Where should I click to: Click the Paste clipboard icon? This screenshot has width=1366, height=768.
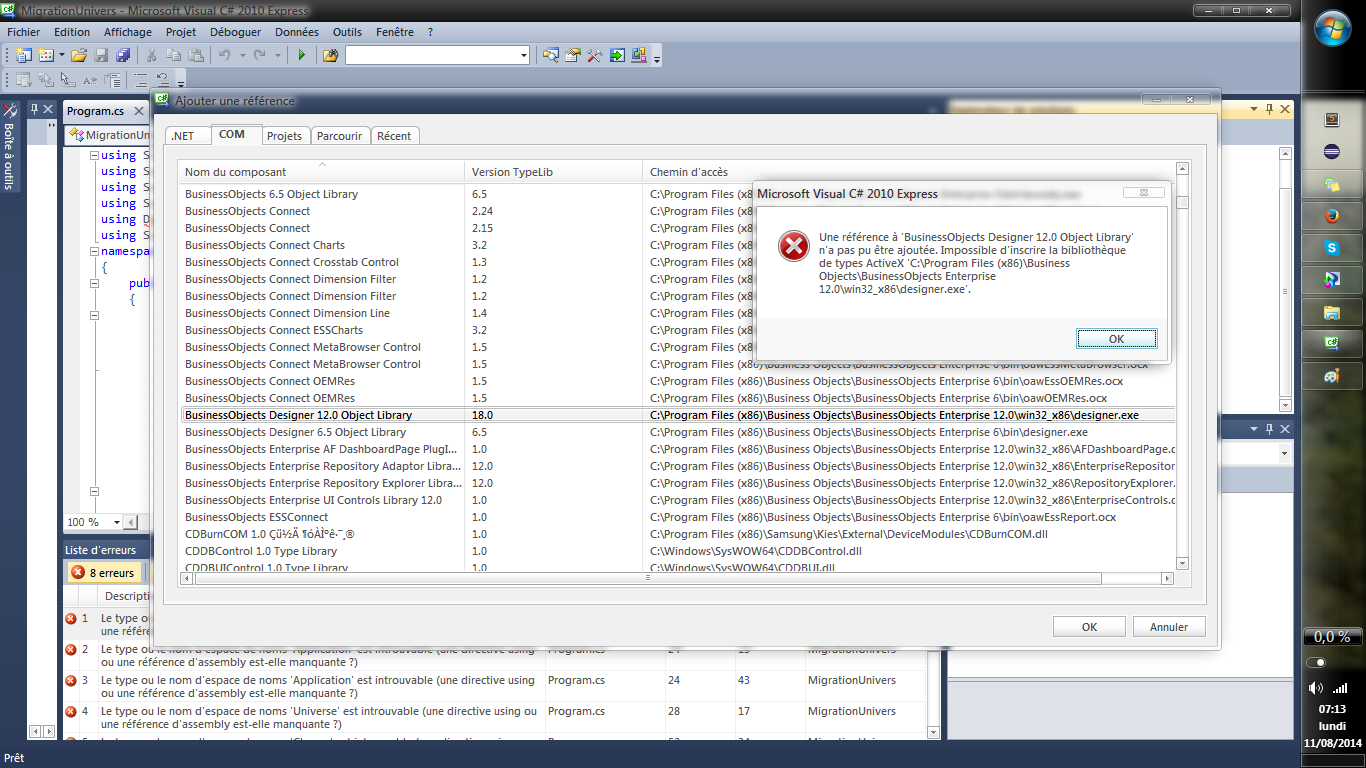[x=197, y=55]
